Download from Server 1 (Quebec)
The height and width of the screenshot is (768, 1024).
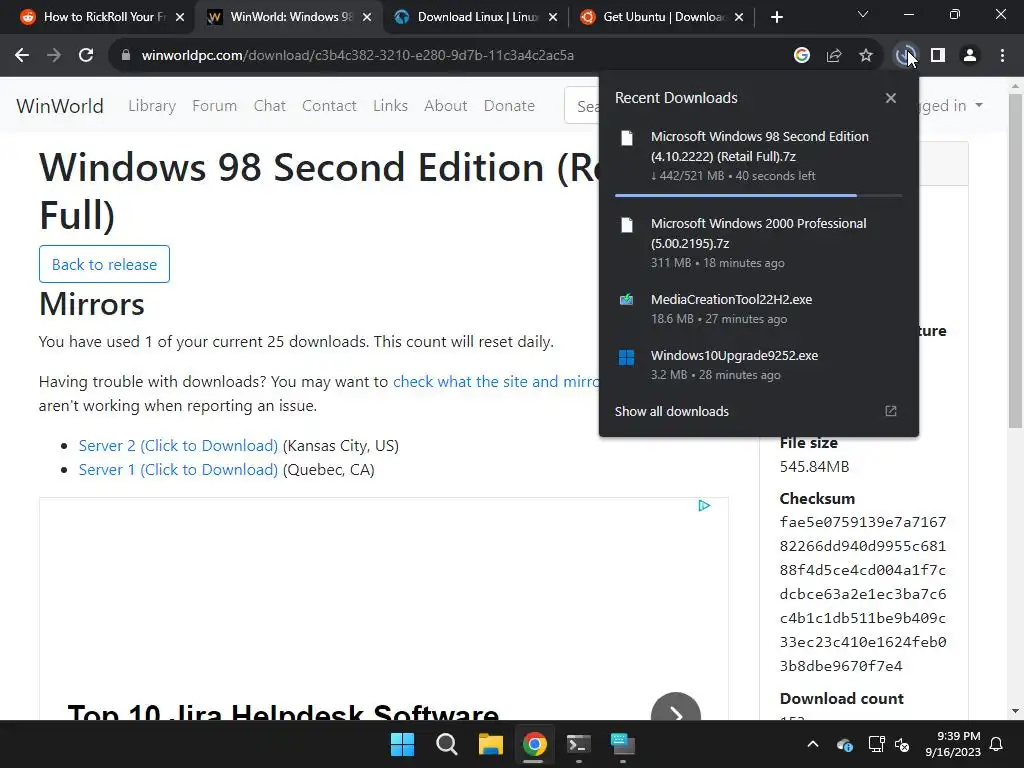(x=178, y=470)
